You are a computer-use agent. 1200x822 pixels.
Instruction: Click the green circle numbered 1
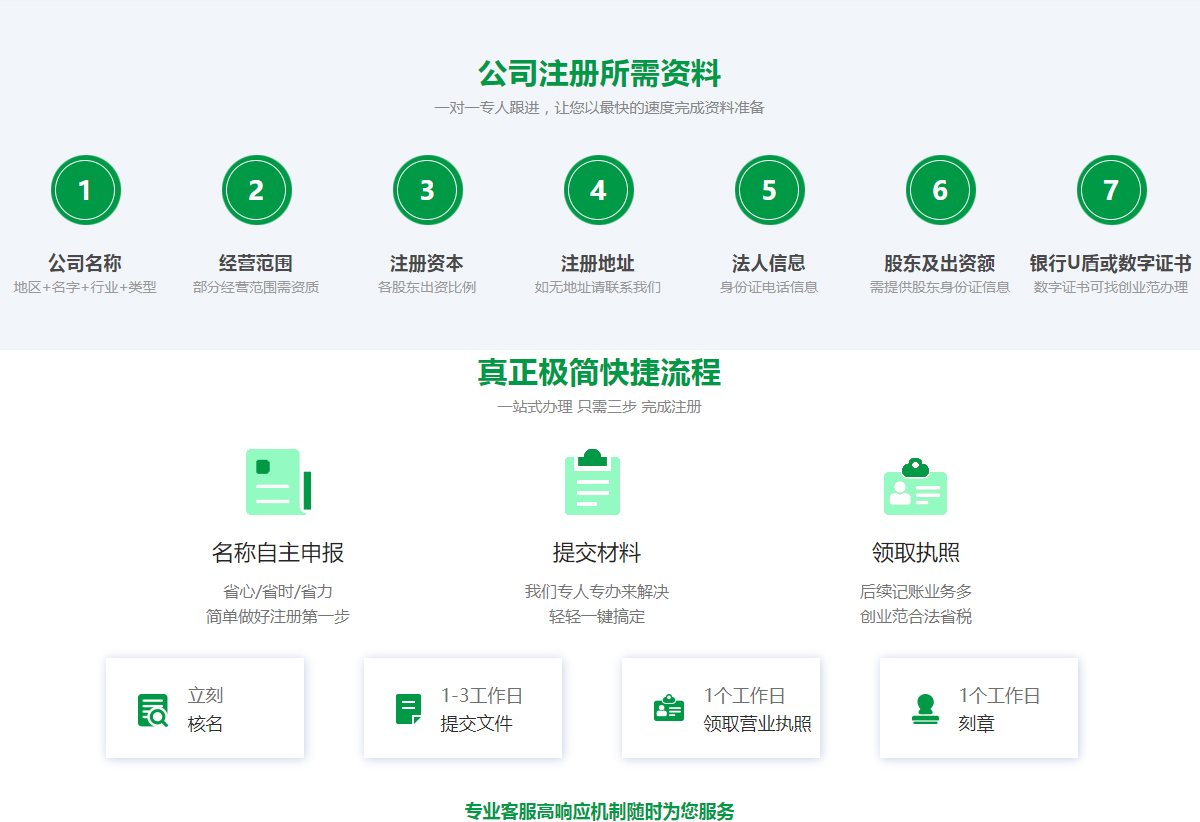coord(85,190)
